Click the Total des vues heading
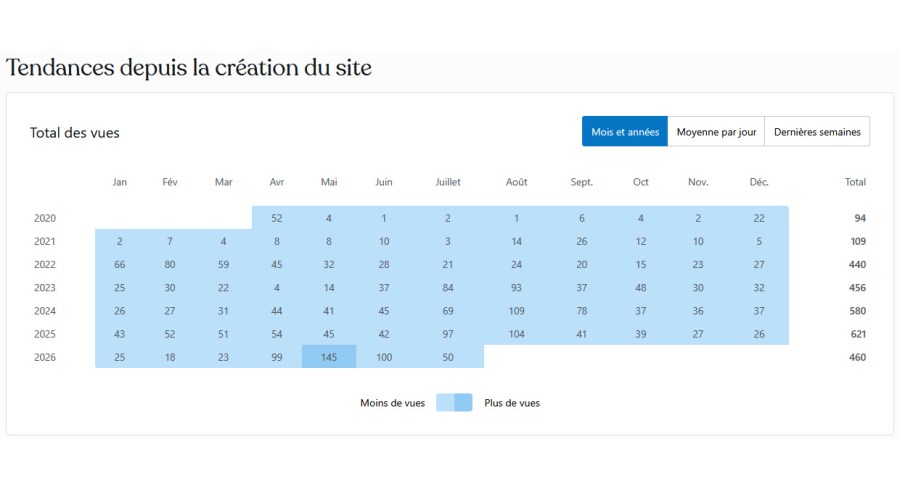 point(75,133)
